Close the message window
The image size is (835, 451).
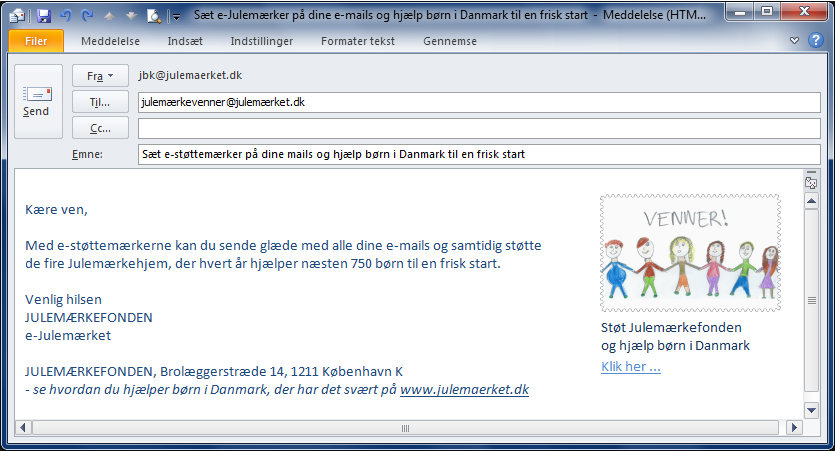[804, 12]
